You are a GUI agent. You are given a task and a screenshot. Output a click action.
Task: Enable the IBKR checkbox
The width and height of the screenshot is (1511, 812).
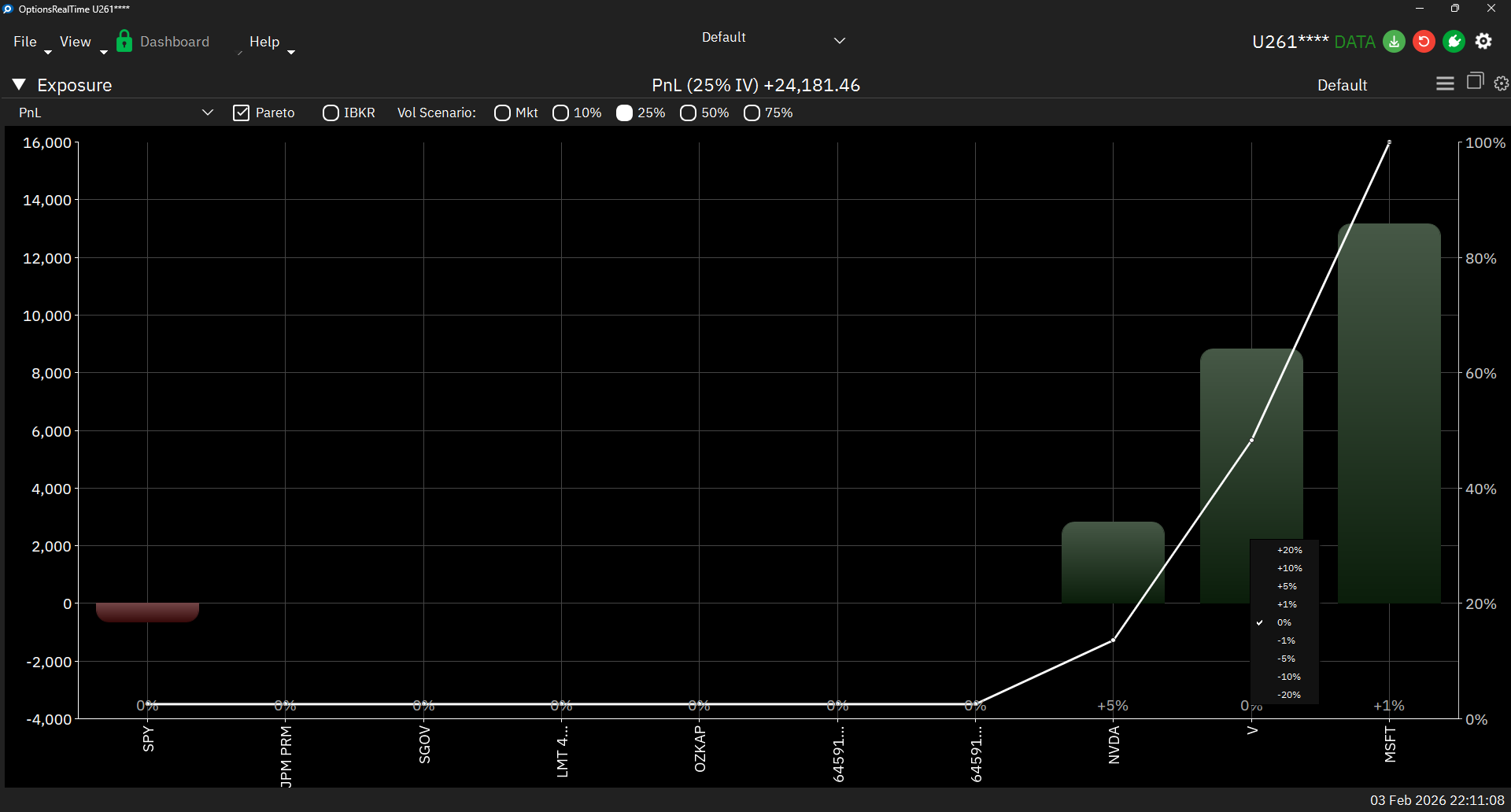[x=331, y=113]
